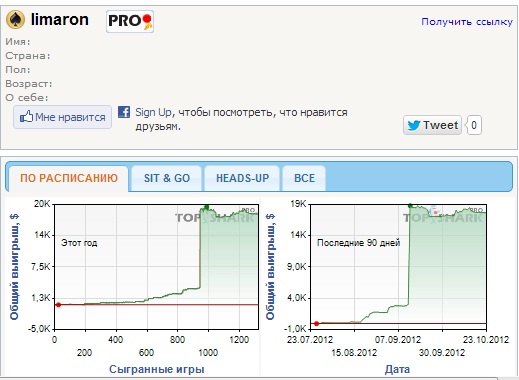Screen dimensions: 519x380
Task: Click the red start marker on 90-day chart
Action: (x=316, y=323)
